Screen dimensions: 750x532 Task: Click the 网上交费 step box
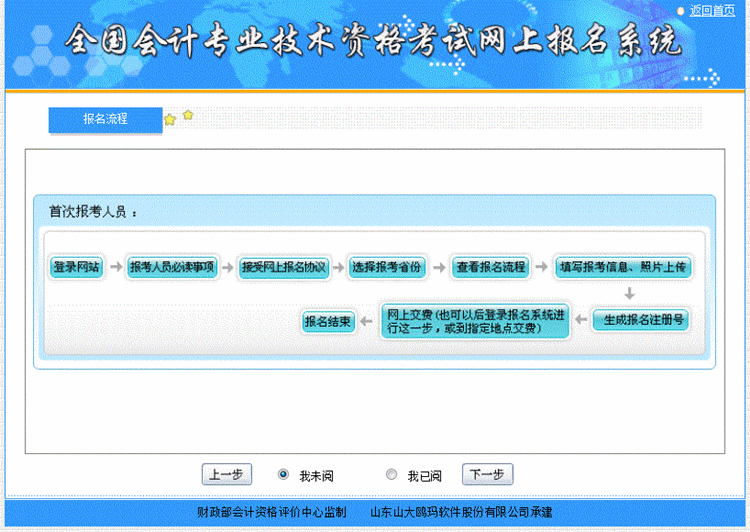[x=474, y=321]
